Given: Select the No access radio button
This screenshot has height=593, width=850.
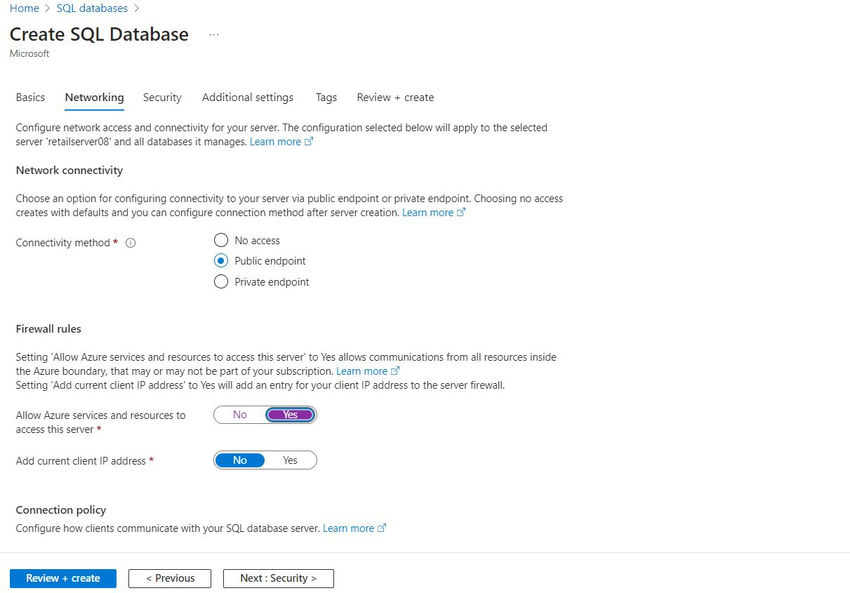Looking at the screenshot, I should pos(221,241).
